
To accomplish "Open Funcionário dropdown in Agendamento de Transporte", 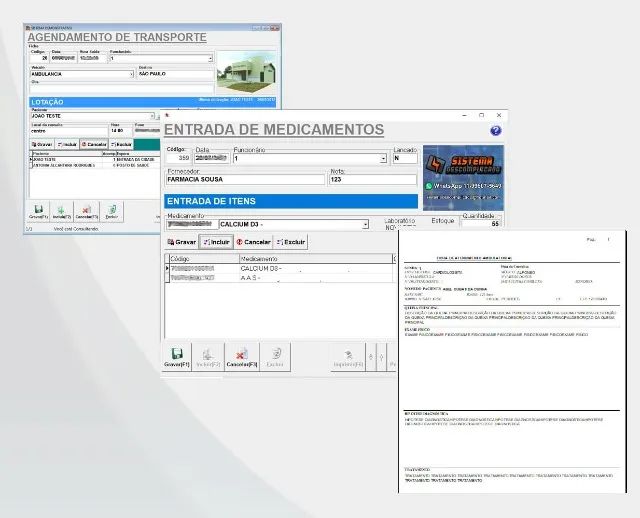I will point(210,59).
